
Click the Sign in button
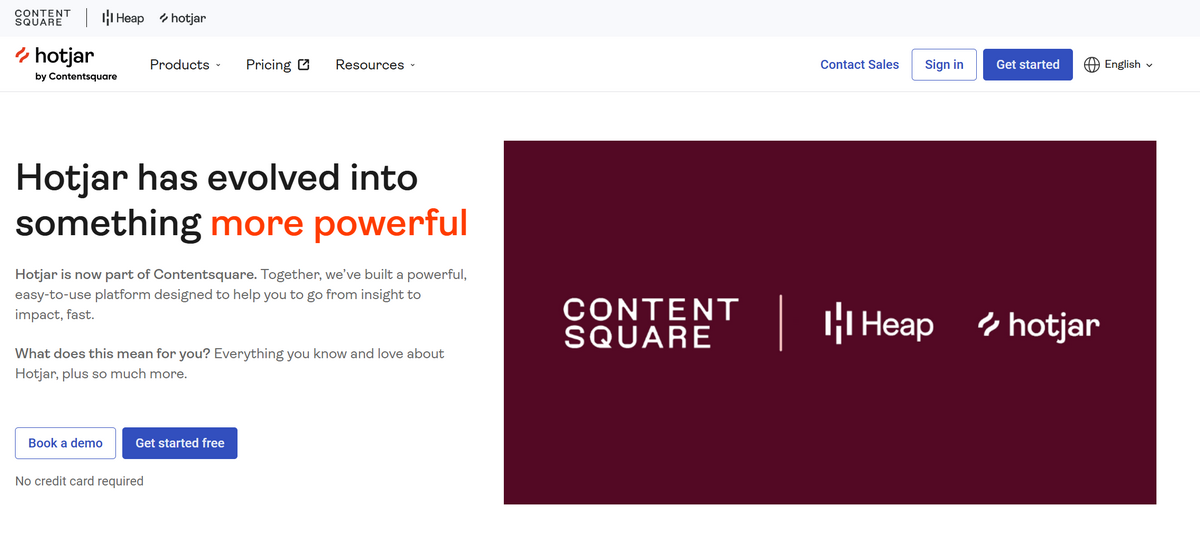tap(944, 65)
